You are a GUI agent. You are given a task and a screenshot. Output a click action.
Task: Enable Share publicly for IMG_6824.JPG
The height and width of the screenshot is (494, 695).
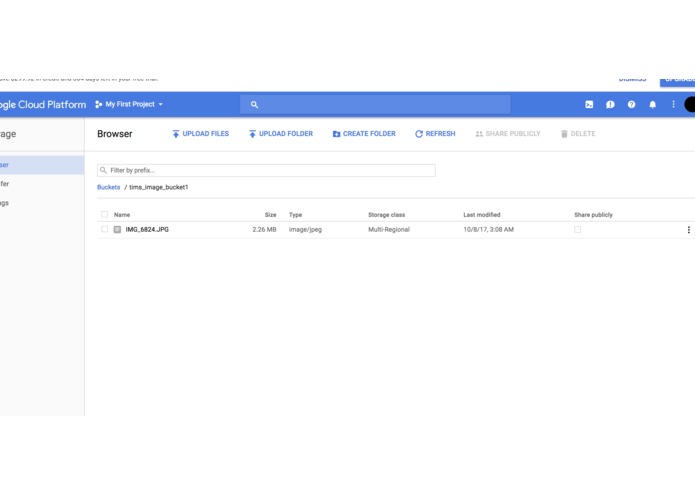pyautogui.click(x=577, y=229)
